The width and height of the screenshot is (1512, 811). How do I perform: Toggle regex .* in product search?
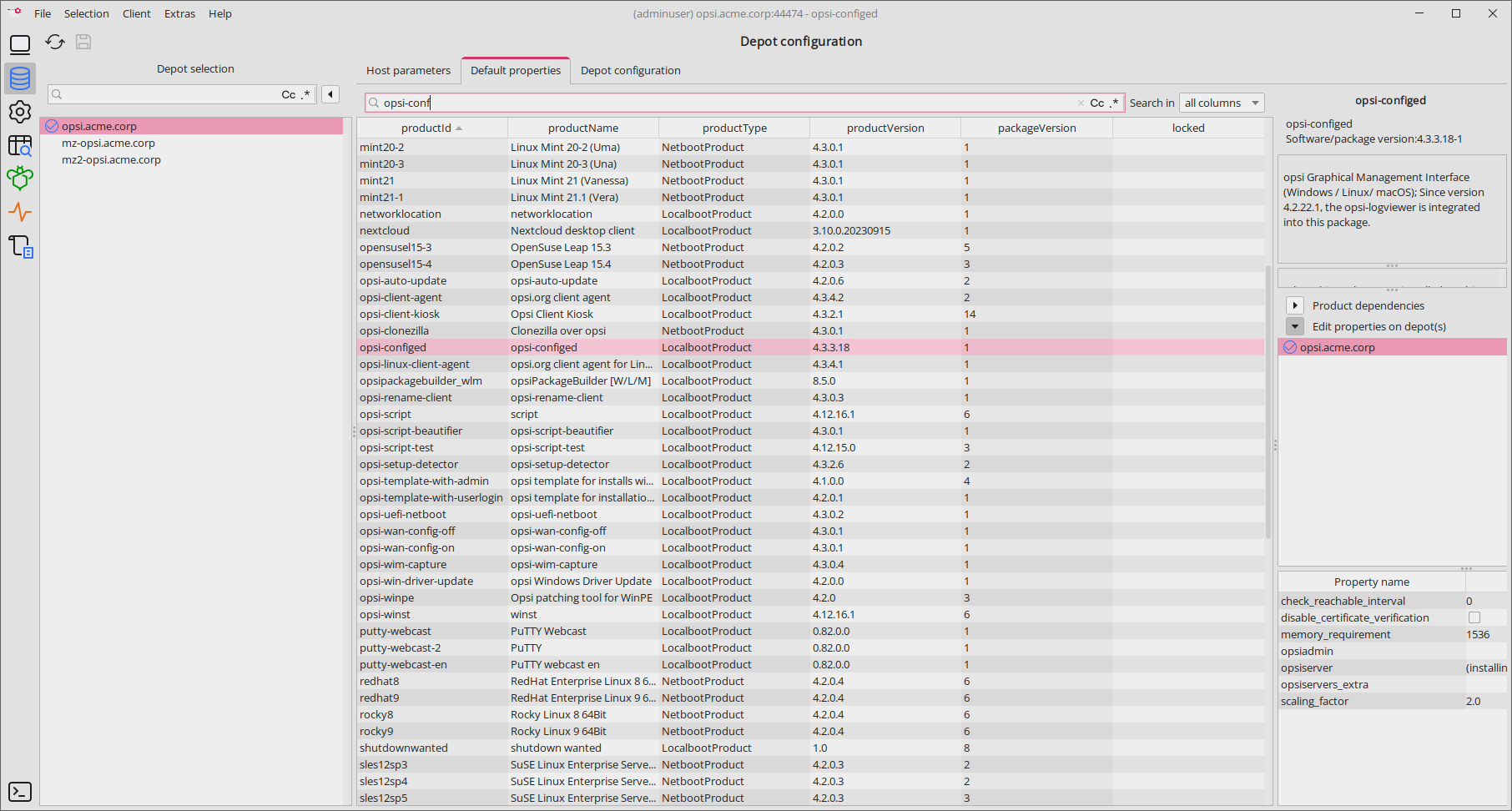point(1114,103)
